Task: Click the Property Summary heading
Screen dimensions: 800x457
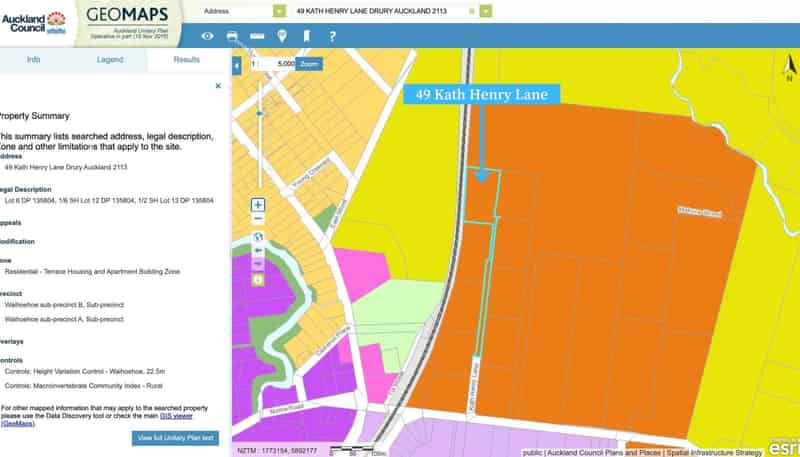Action: click(x=34, y=116)
